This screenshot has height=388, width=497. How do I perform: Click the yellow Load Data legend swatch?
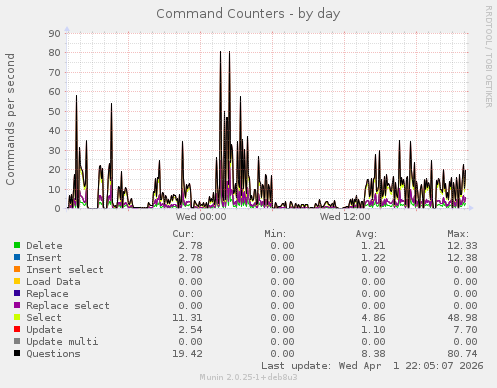(x=17, y=281)
